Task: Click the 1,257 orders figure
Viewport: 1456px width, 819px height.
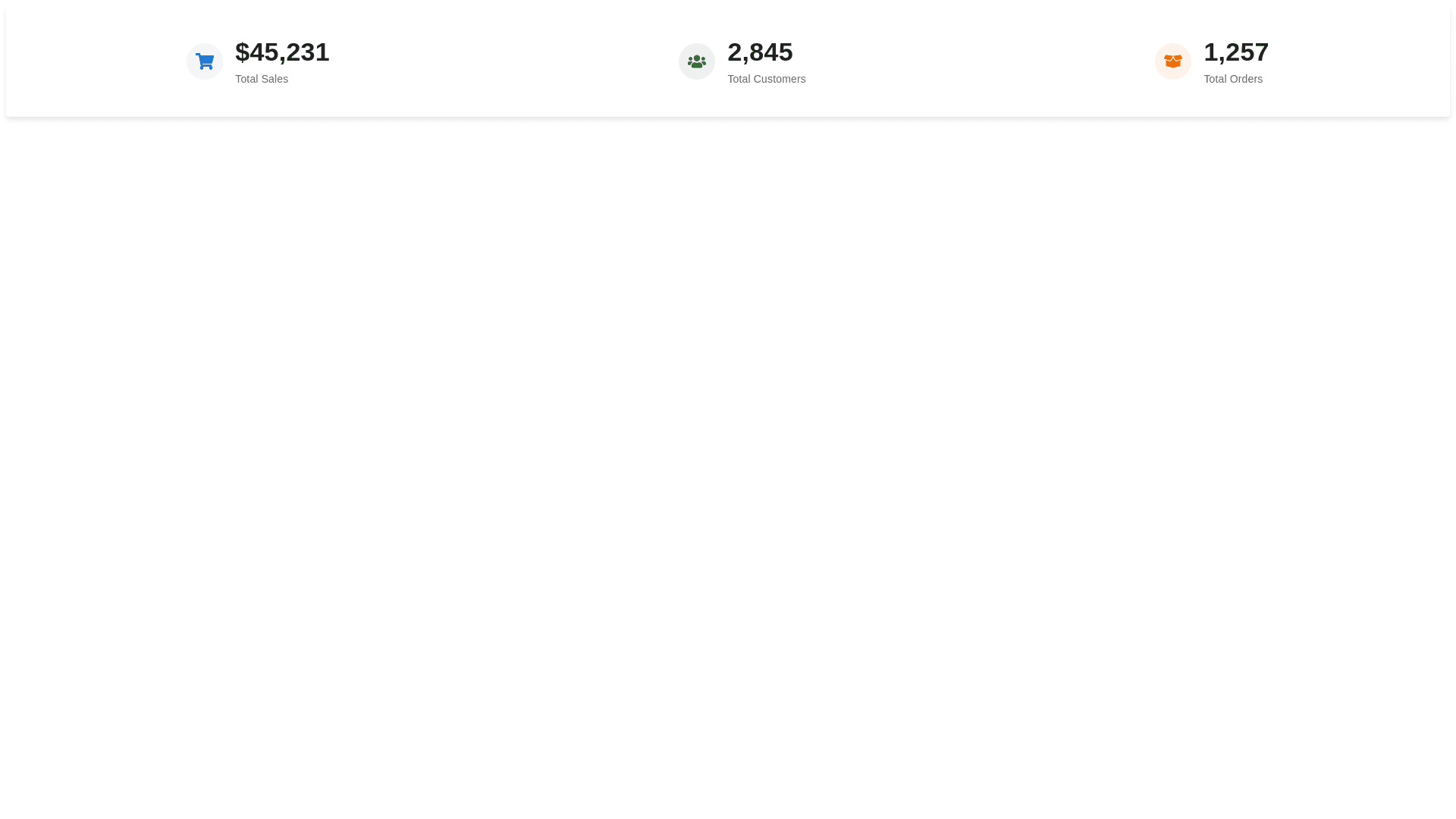Action: pyautogui.click(x=1236, y=52)
